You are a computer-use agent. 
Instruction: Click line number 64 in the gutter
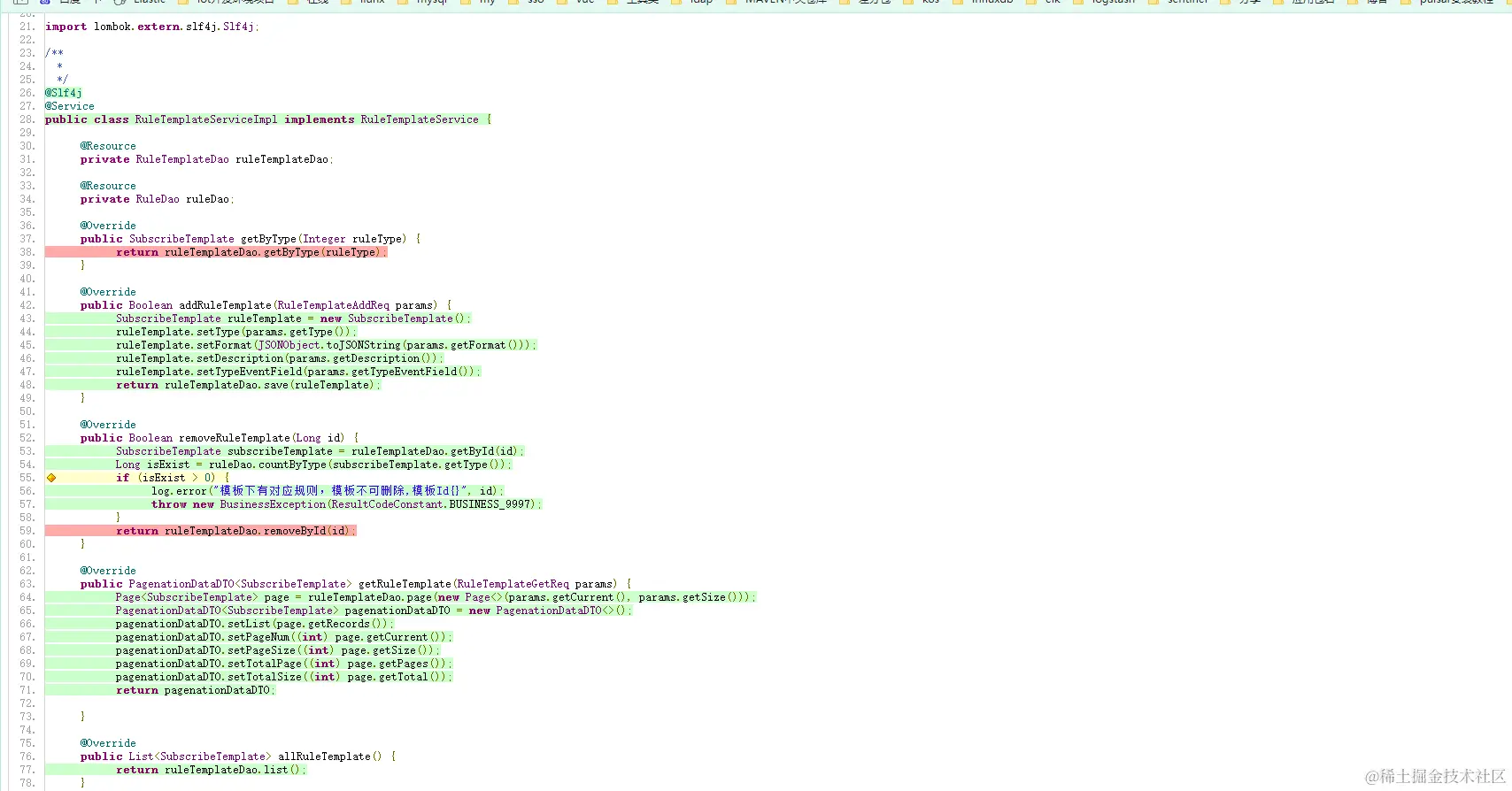point(27,597)
